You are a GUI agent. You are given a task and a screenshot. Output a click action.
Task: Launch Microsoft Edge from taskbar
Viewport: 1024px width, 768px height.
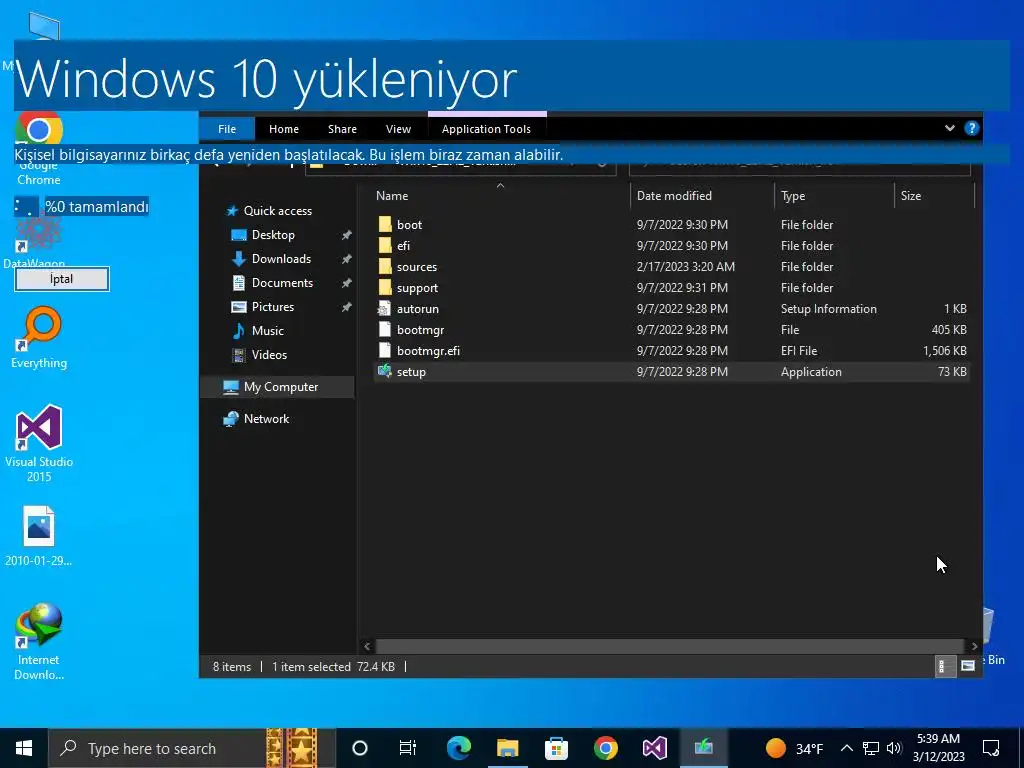(x=458, y=748)
